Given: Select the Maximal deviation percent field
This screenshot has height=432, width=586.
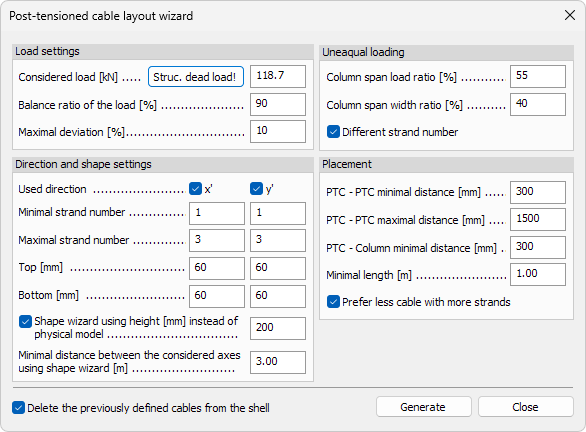Looking at the screenshot, I should point(278,132).
